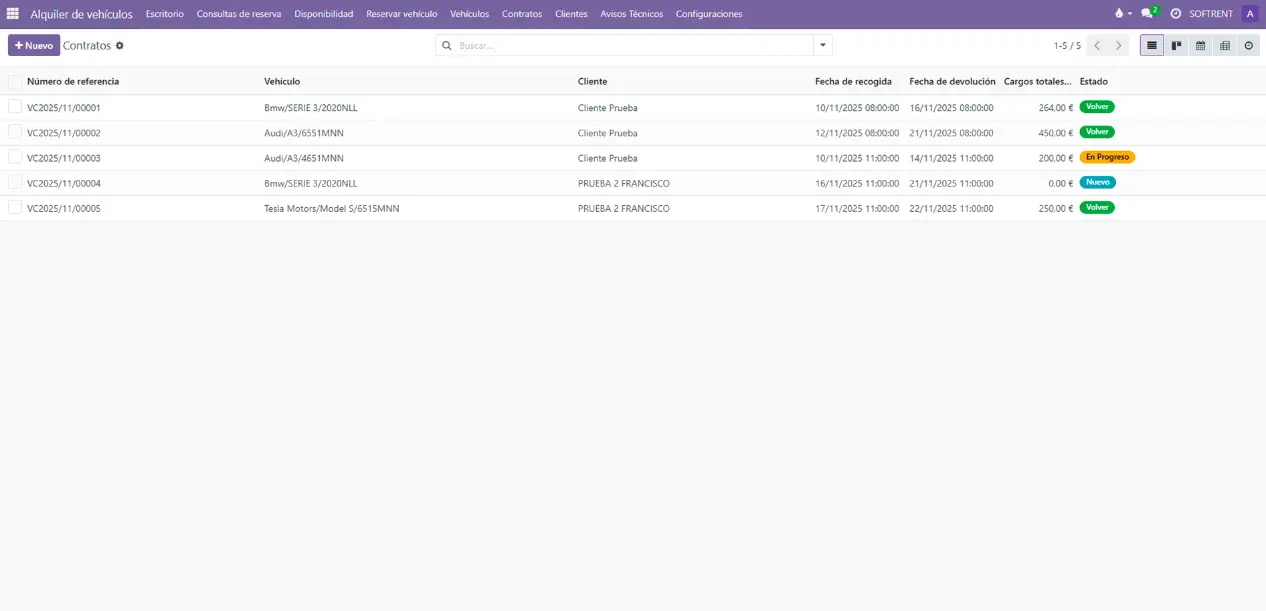Toggle the select-all checkbox in header
Viewport: 1266px width, 611px height.
tap(15, 81)
